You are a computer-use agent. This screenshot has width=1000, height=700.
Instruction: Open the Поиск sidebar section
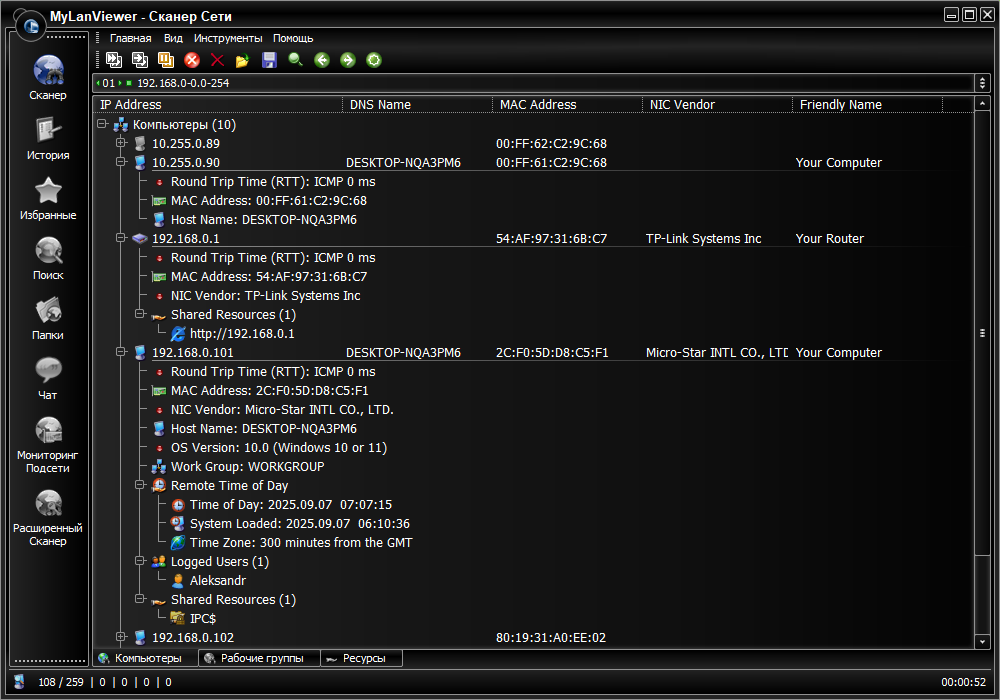click(48, 258)
